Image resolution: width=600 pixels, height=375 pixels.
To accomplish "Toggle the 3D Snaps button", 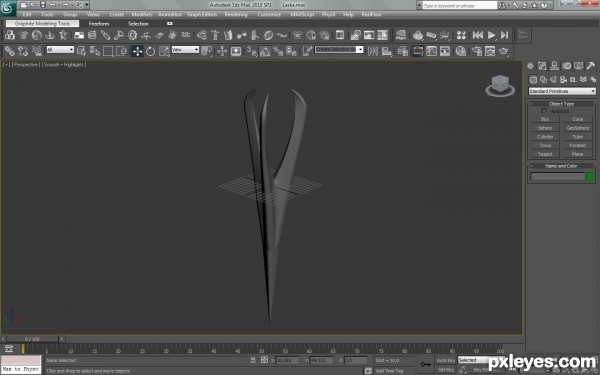I will pyautogui.click(x=251, y=51).
